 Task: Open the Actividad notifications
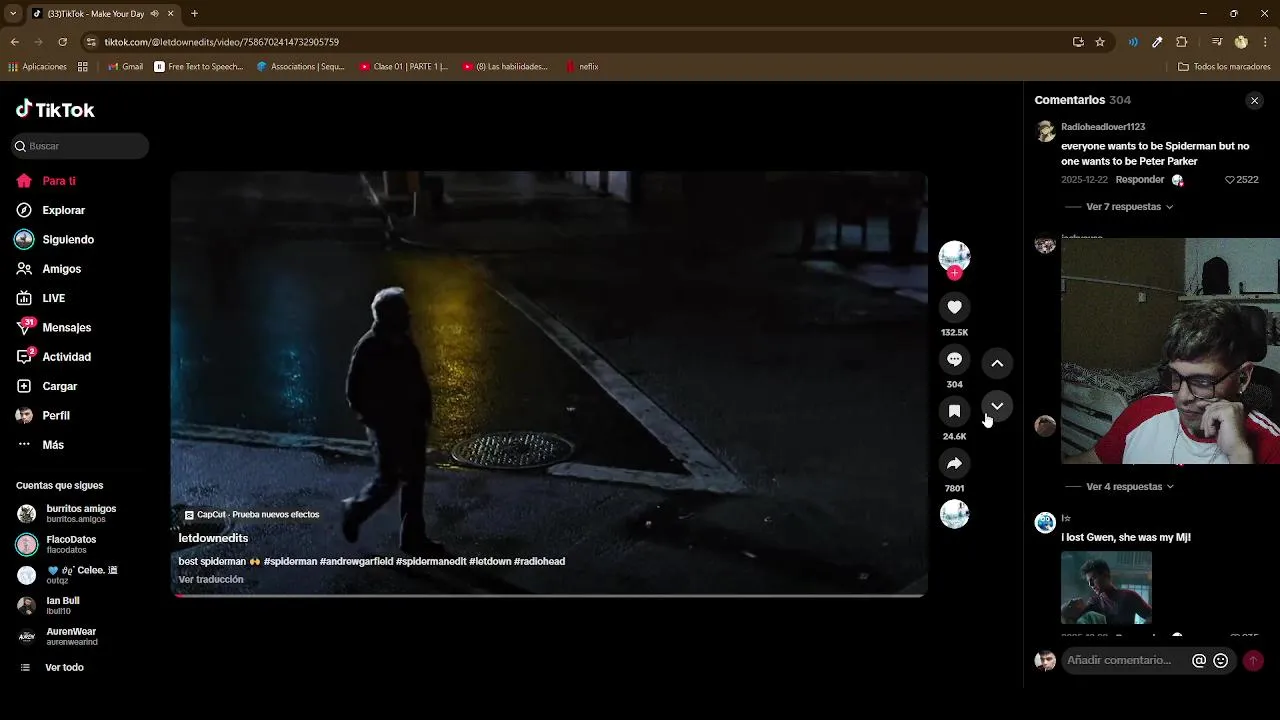[54, 357]
